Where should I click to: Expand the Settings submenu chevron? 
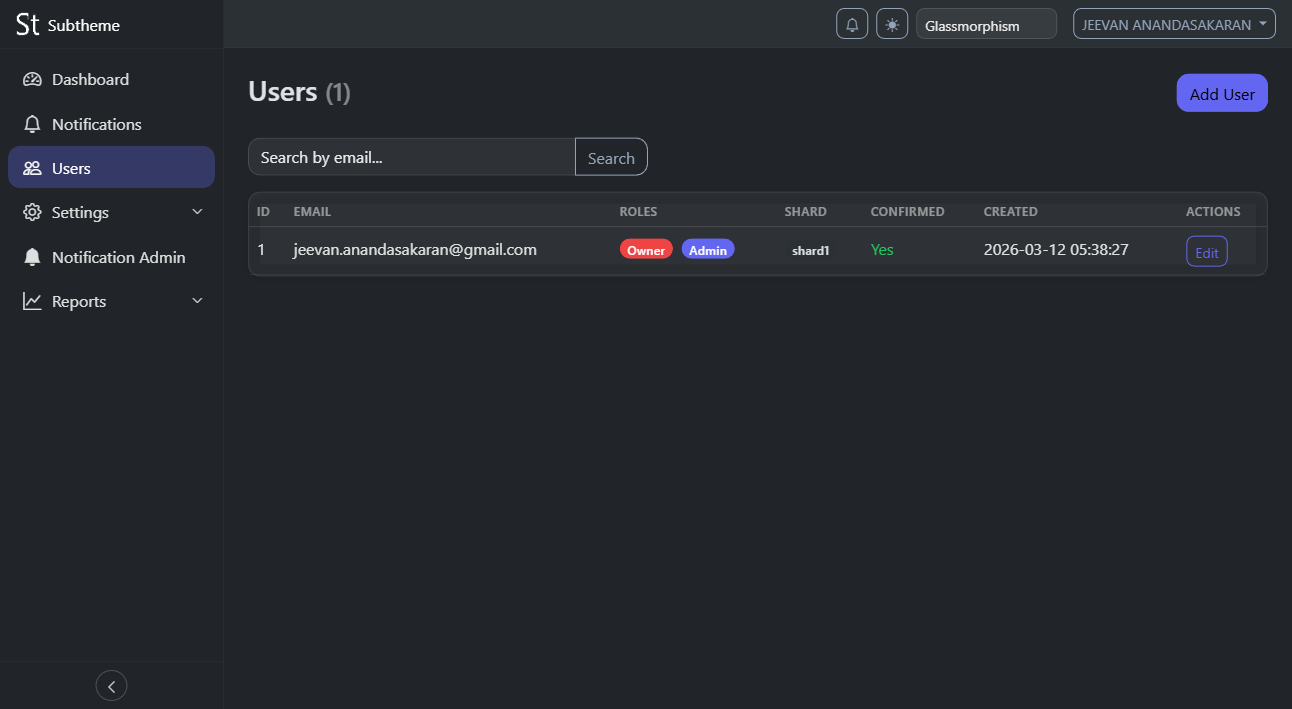[x=197, y=212]
